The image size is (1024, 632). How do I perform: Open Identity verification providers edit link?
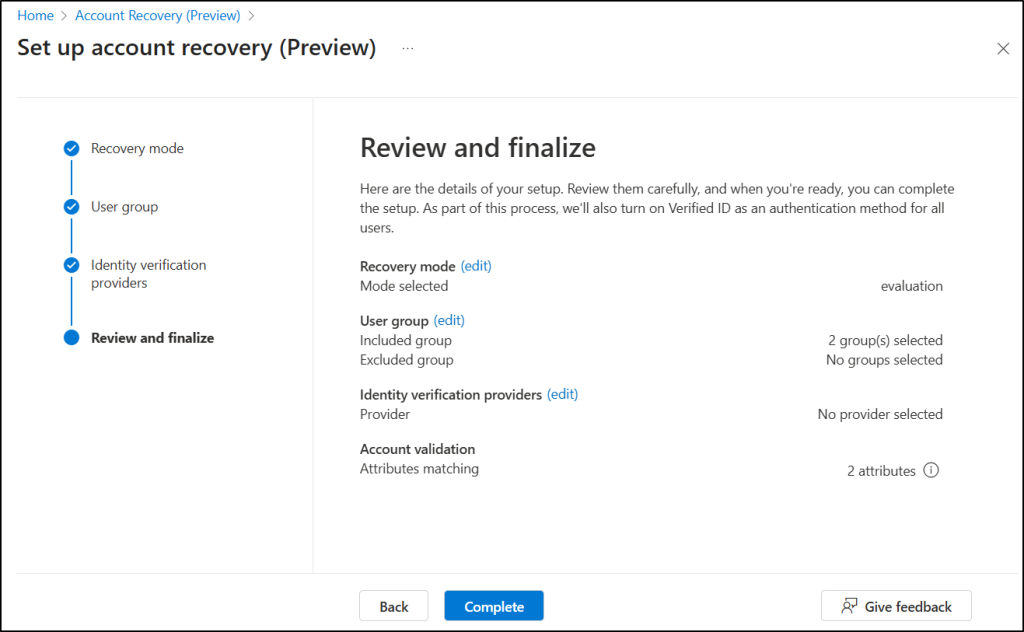click(x=562, y=394)
